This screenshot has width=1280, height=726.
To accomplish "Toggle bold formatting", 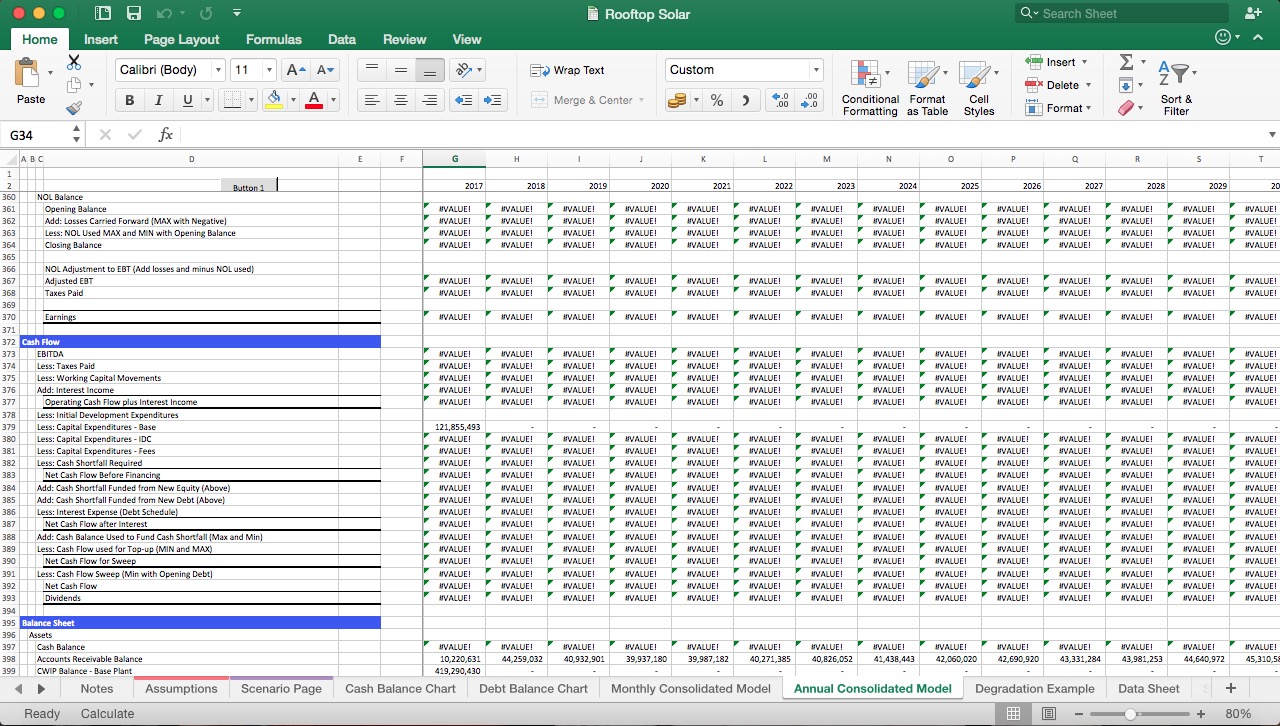I will coord(129,99).
